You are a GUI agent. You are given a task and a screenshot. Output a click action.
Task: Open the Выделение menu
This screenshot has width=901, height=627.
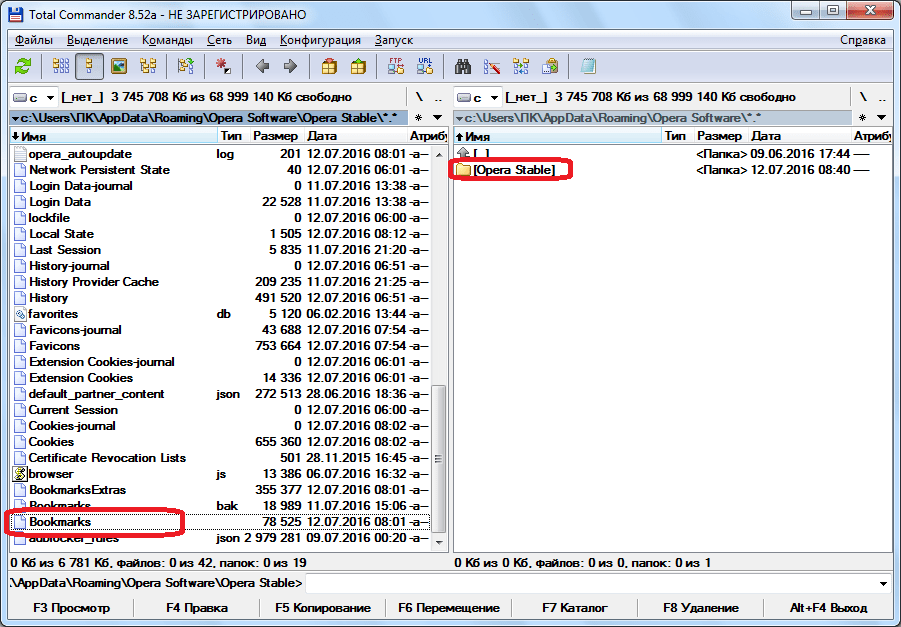pyautogui.click(x=98, y=40)
